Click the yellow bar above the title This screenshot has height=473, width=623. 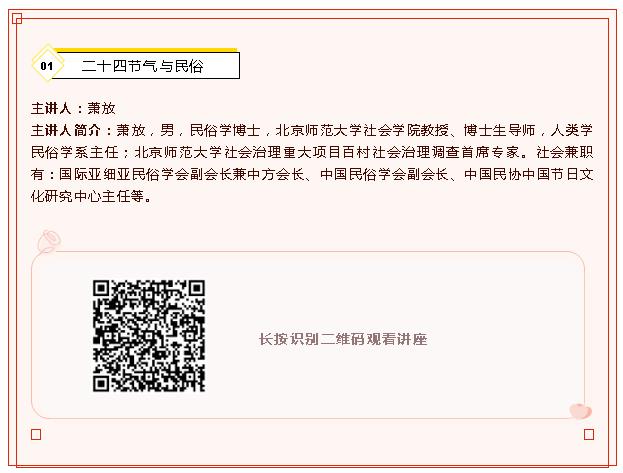pyautogui.click(x=145, y=50)
